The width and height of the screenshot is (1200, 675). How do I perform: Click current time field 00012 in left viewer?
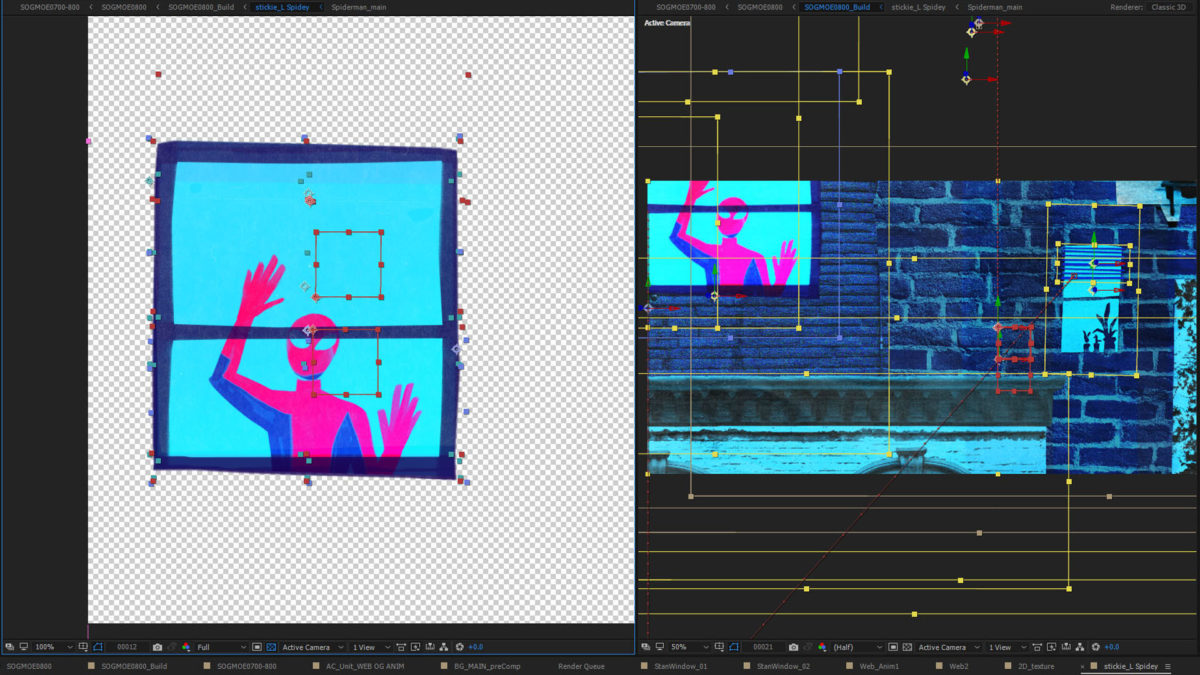coord(127,647)
